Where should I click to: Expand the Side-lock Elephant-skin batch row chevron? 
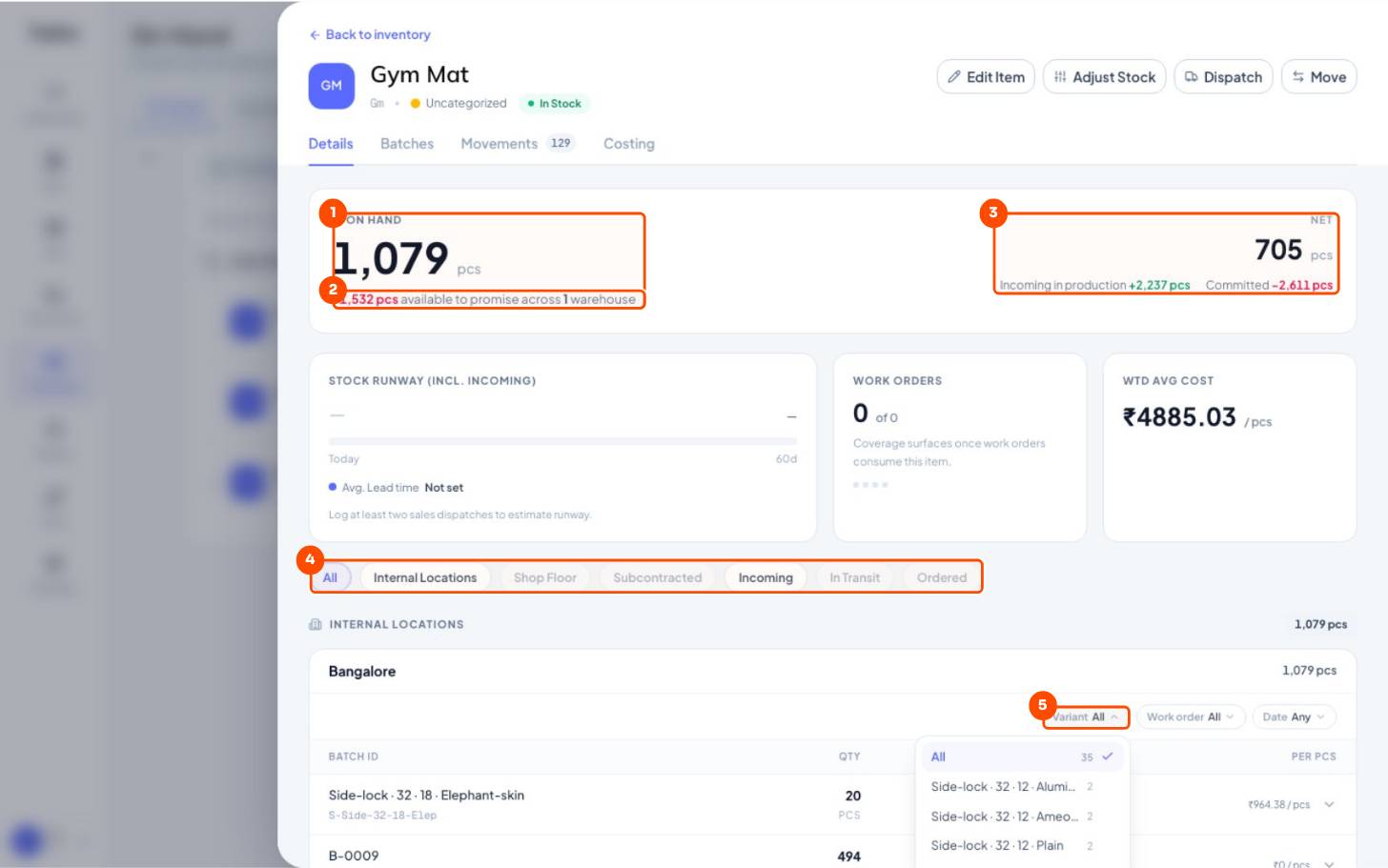pos(1329,805)
